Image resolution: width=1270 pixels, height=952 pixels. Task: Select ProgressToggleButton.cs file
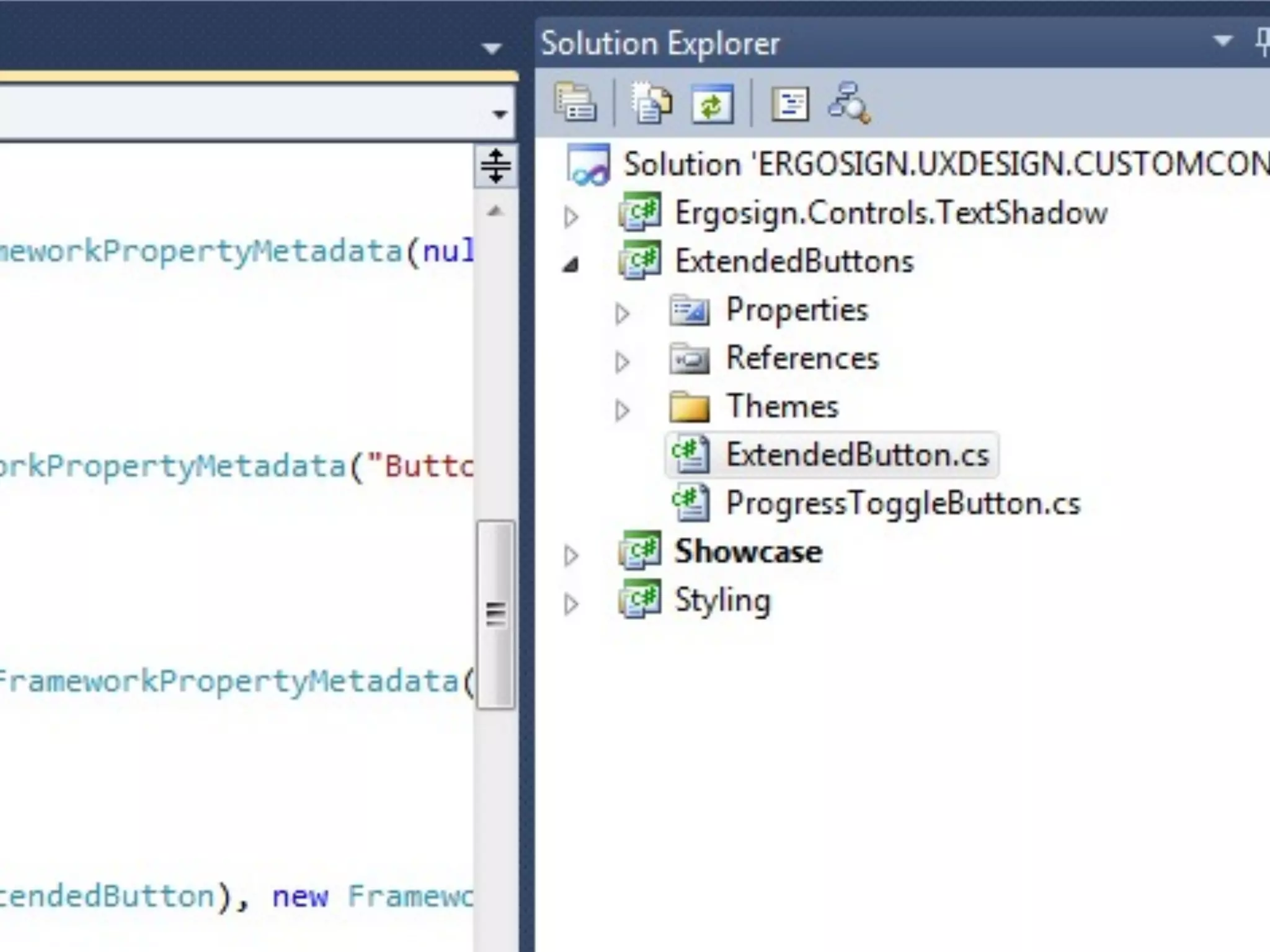pyautogui.click(x=902, y=503)
